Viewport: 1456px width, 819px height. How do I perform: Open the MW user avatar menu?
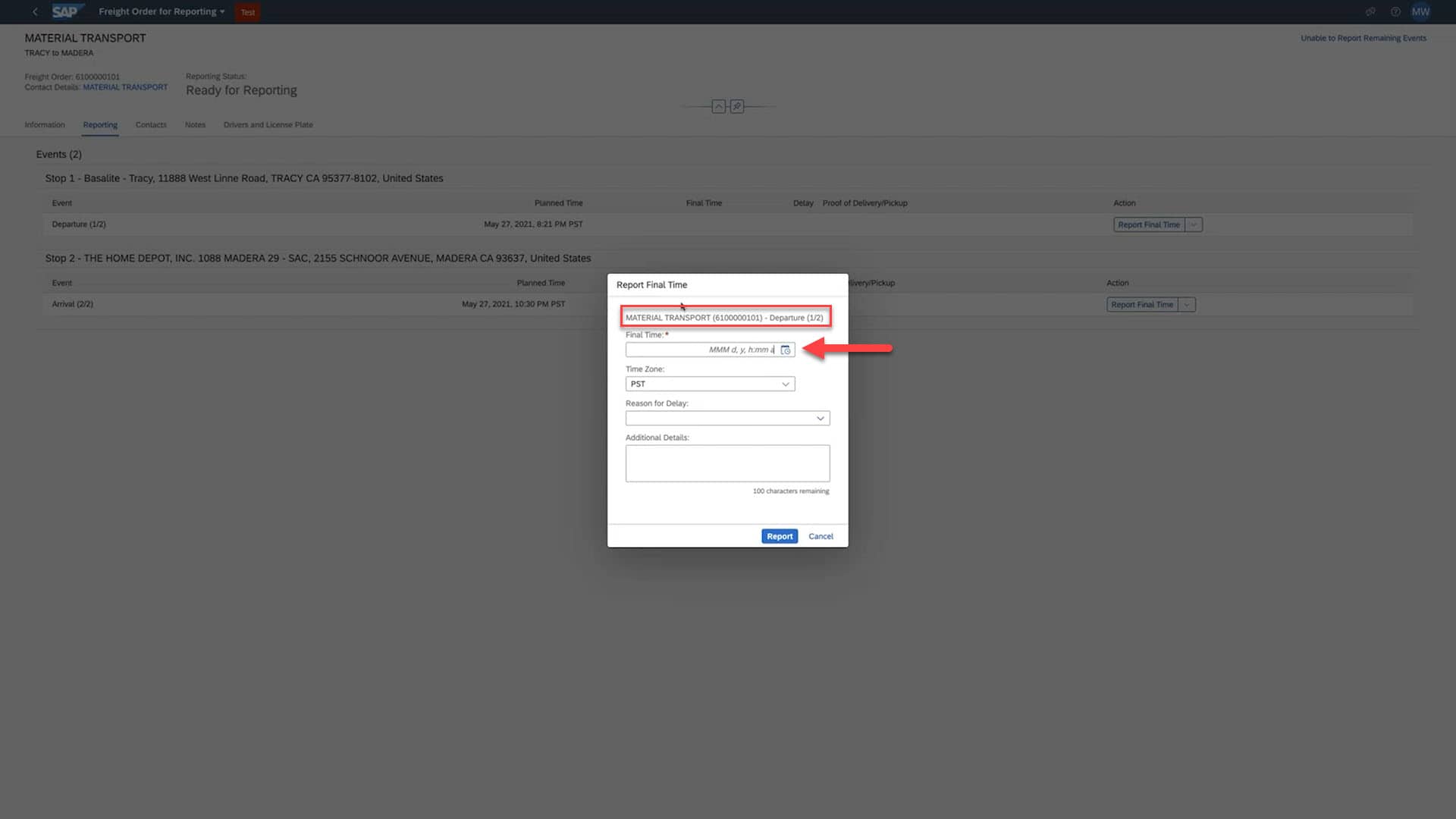click(x=1420, y=11)
